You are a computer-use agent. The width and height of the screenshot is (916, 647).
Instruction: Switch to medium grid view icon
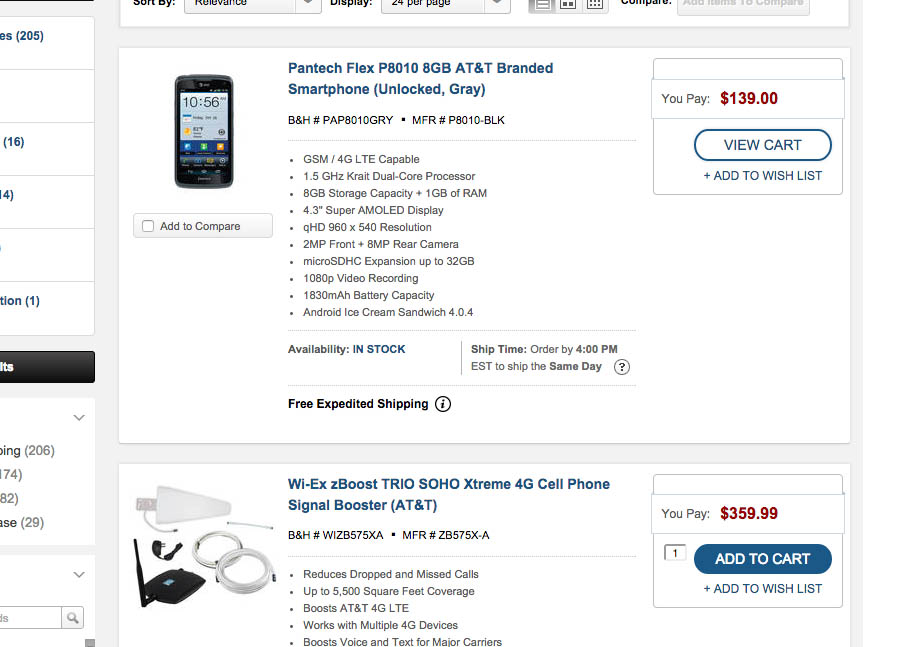click(x=568, y=4)
